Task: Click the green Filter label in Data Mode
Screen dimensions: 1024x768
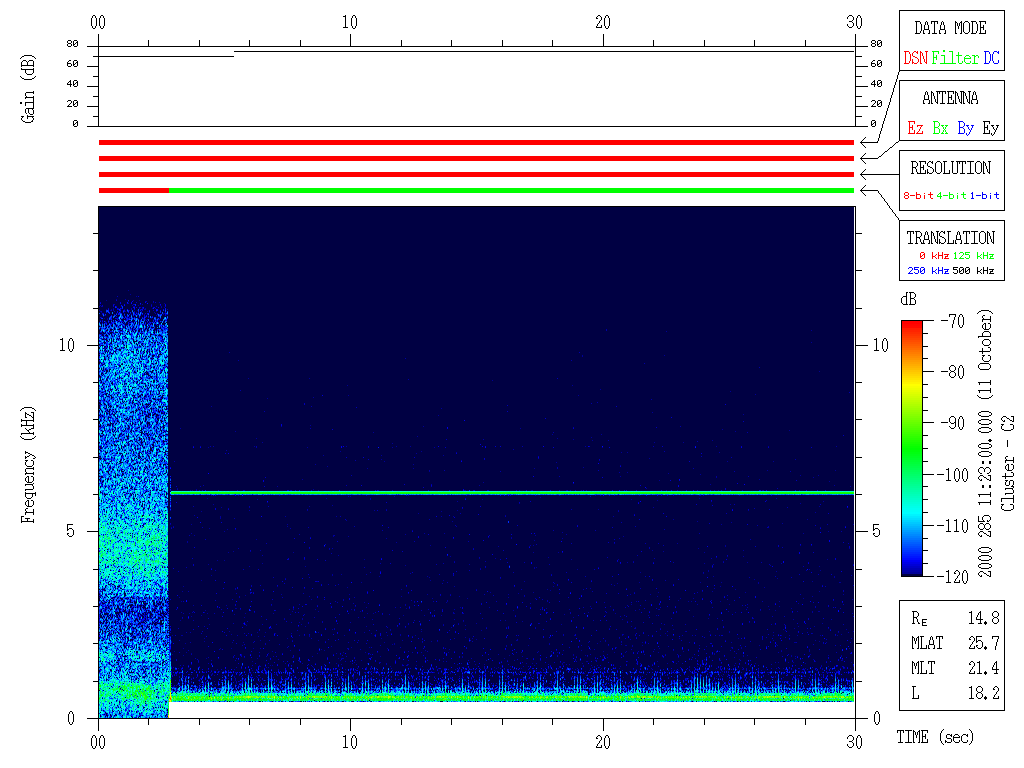Action: tap(955, 58)
